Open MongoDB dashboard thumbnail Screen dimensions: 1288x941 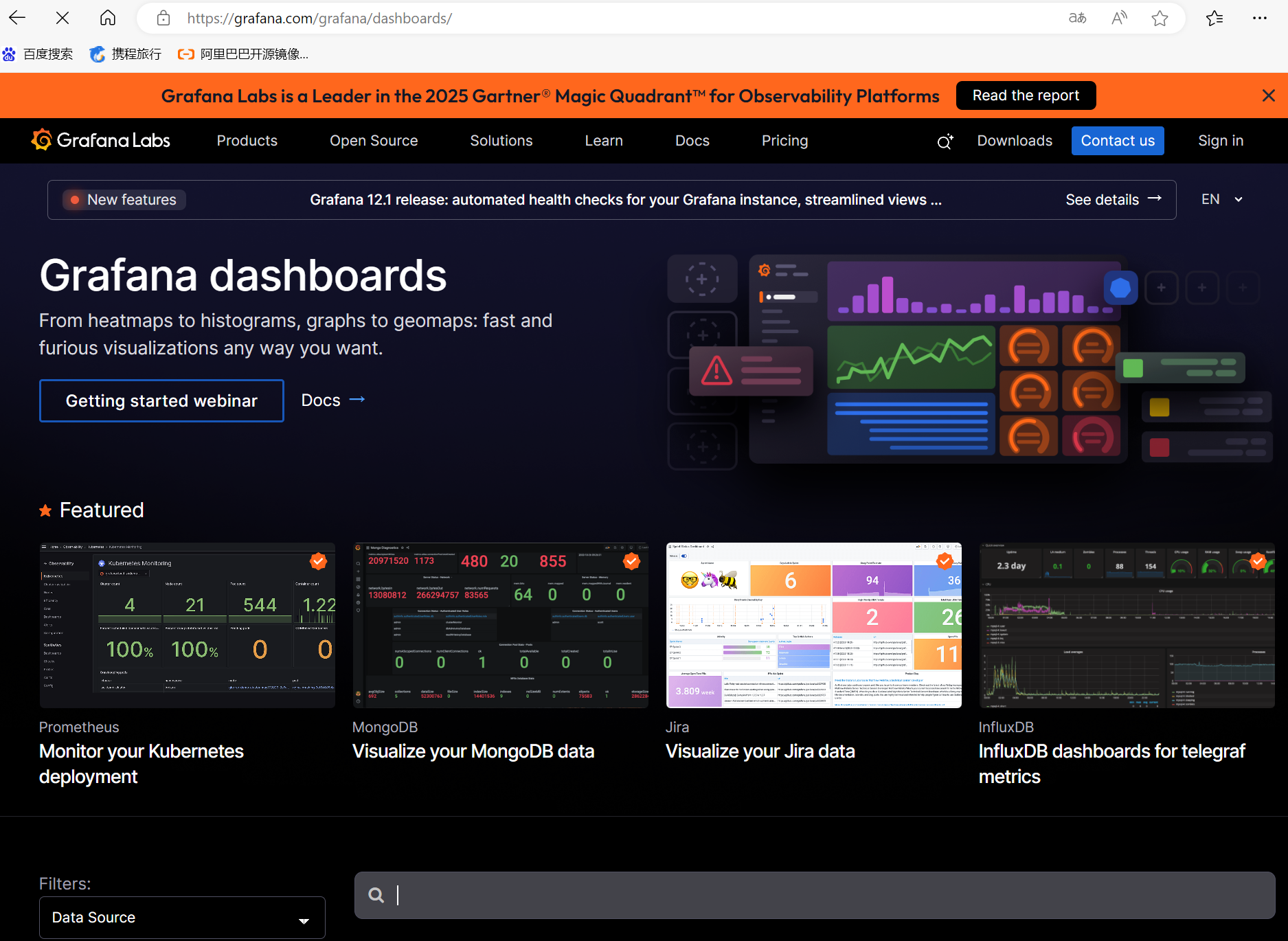pyautogui.click(x=501, y=625)
